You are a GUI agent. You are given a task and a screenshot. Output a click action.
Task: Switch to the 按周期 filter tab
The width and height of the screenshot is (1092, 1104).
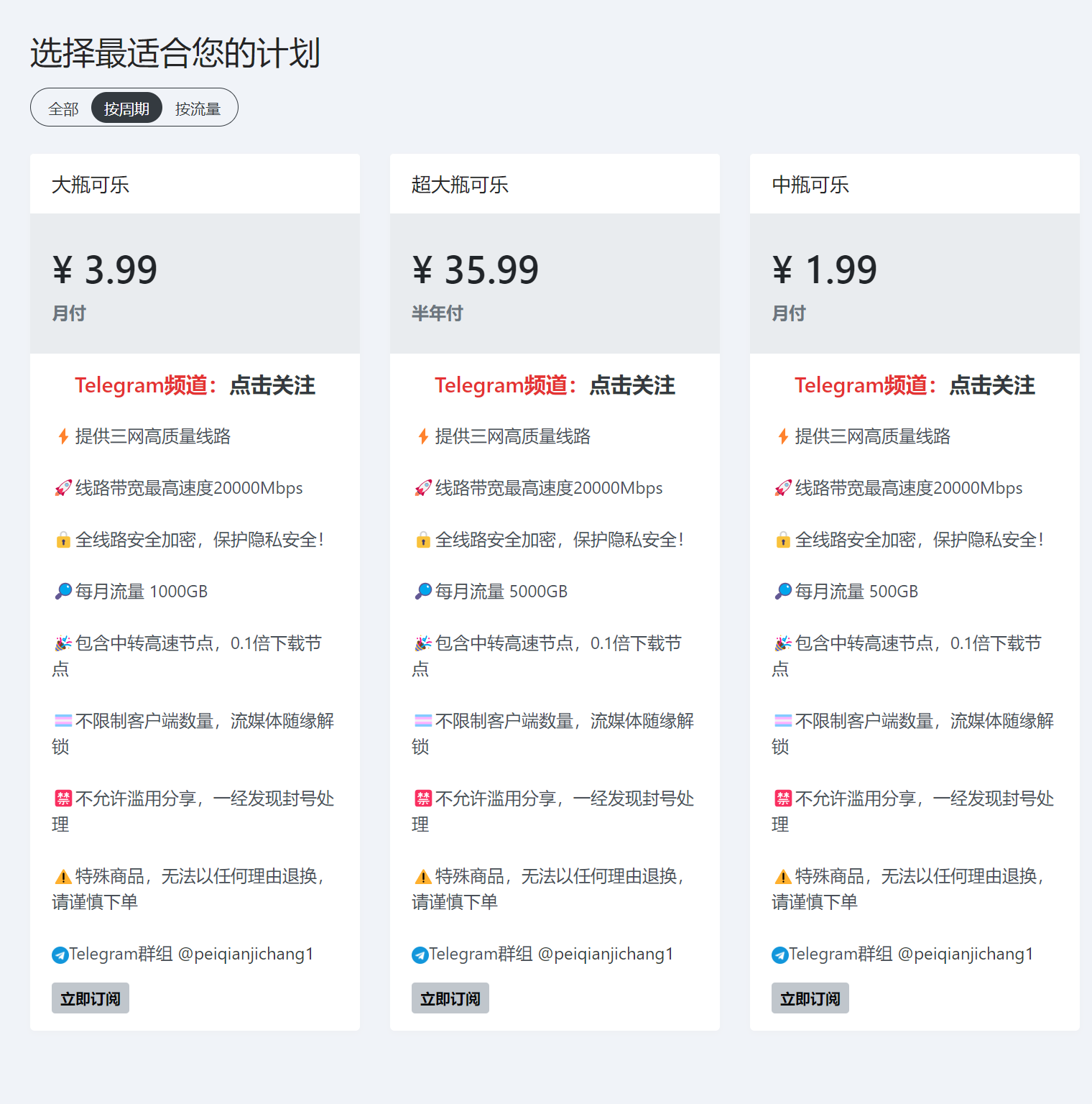pos(126,109)
